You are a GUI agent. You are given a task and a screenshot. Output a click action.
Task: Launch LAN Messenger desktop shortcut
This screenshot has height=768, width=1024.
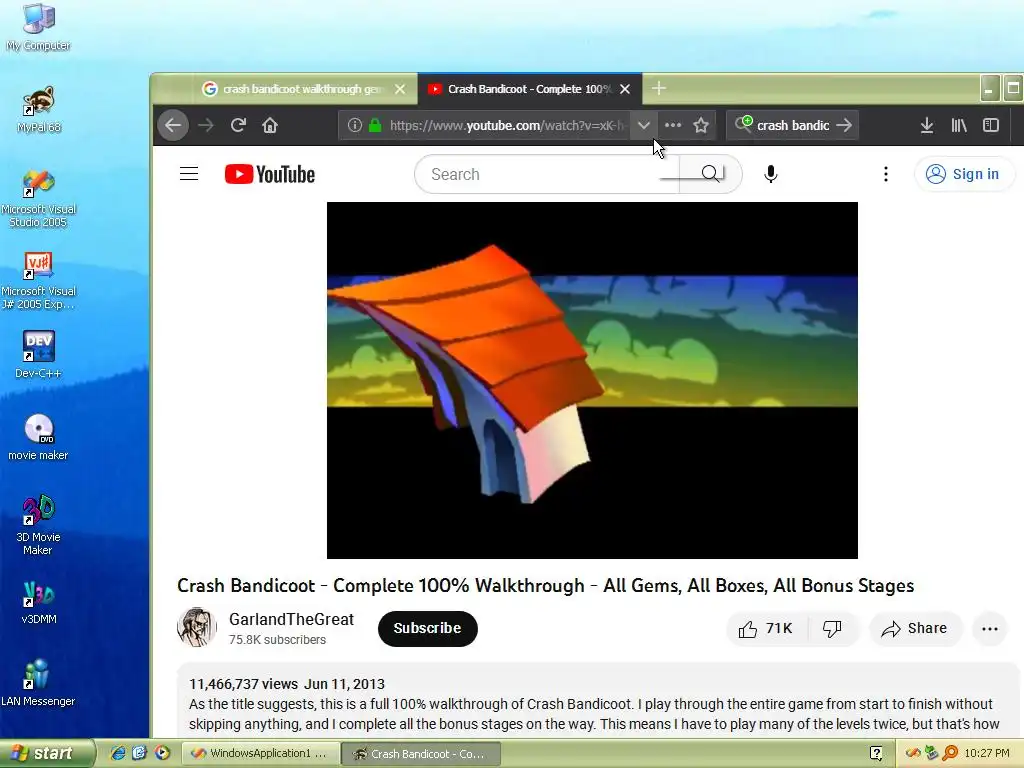pos(39,683)
